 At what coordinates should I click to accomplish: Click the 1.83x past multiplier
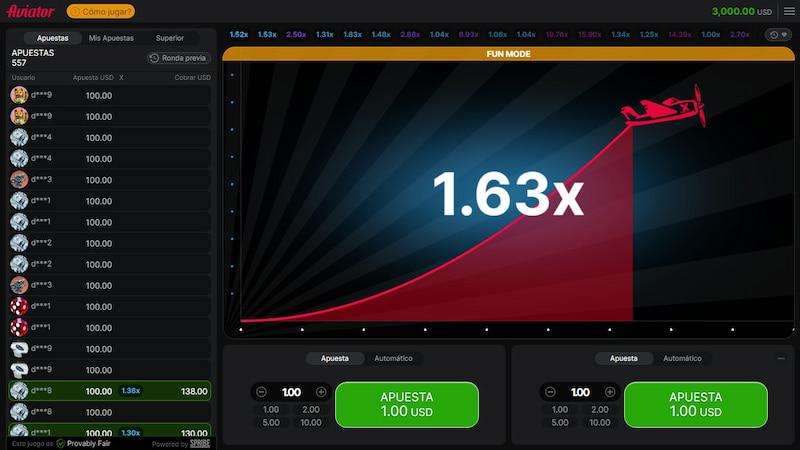353,35
